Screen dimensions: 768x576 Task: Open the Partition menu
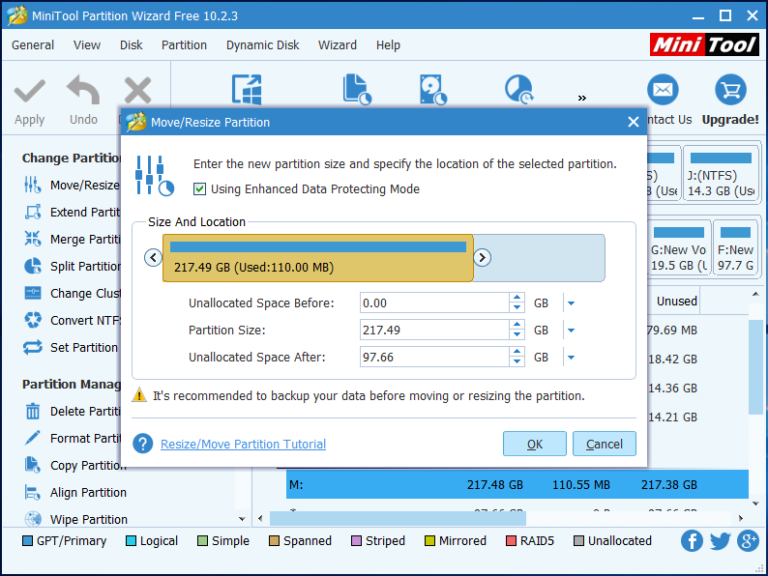[x=184, y=45]
